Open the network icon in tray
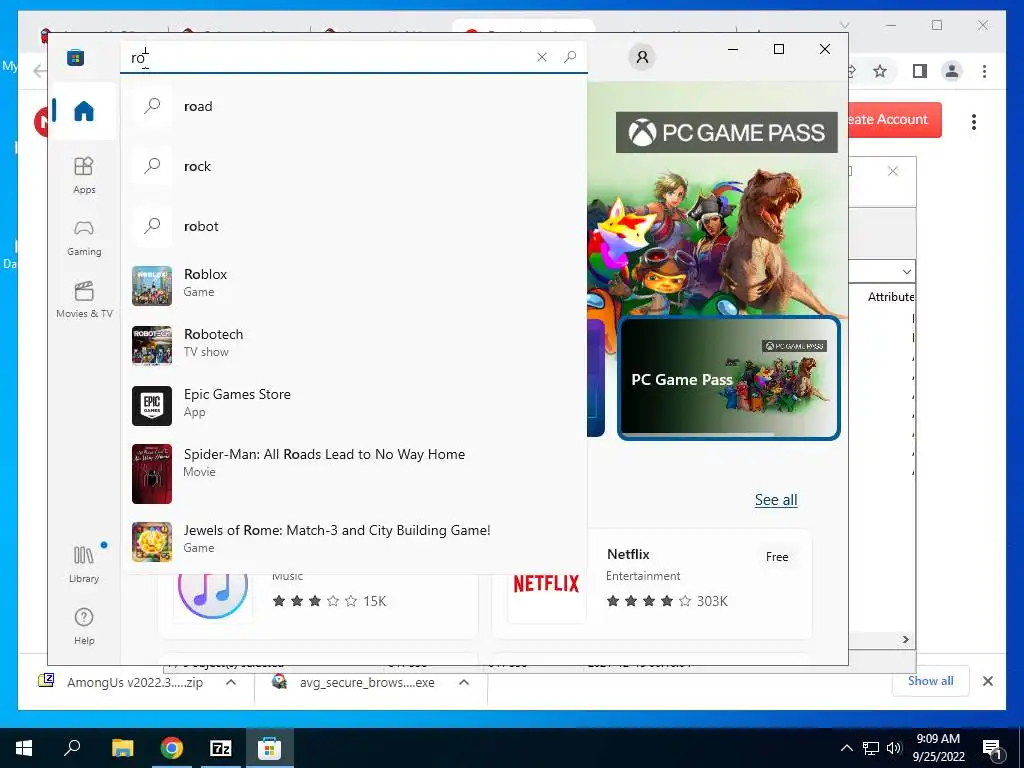Image resolution: width=1024 pixels, height=768 pixels. [x=871, y=748]
